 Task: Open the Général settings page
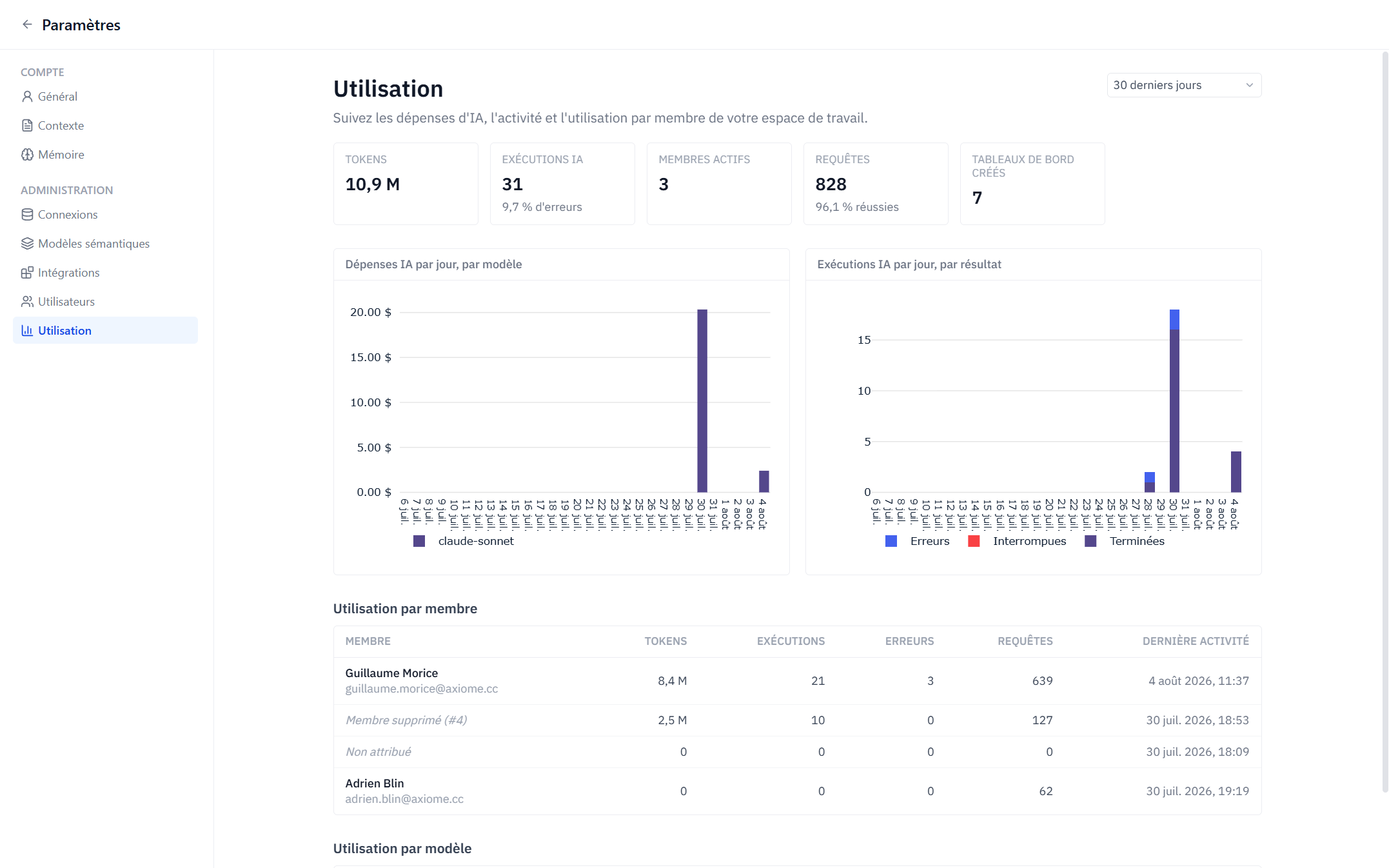point(105,97)
